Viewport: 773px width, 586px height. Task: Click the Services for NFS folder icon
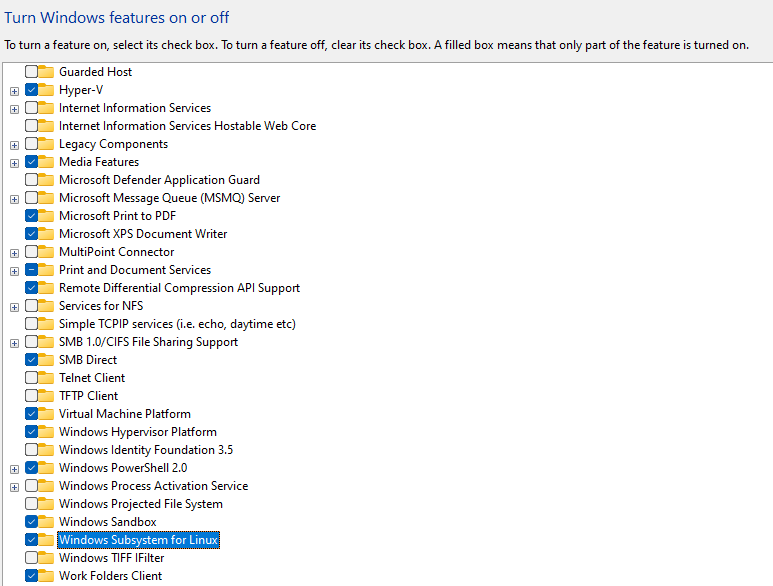tap(46, 306)
